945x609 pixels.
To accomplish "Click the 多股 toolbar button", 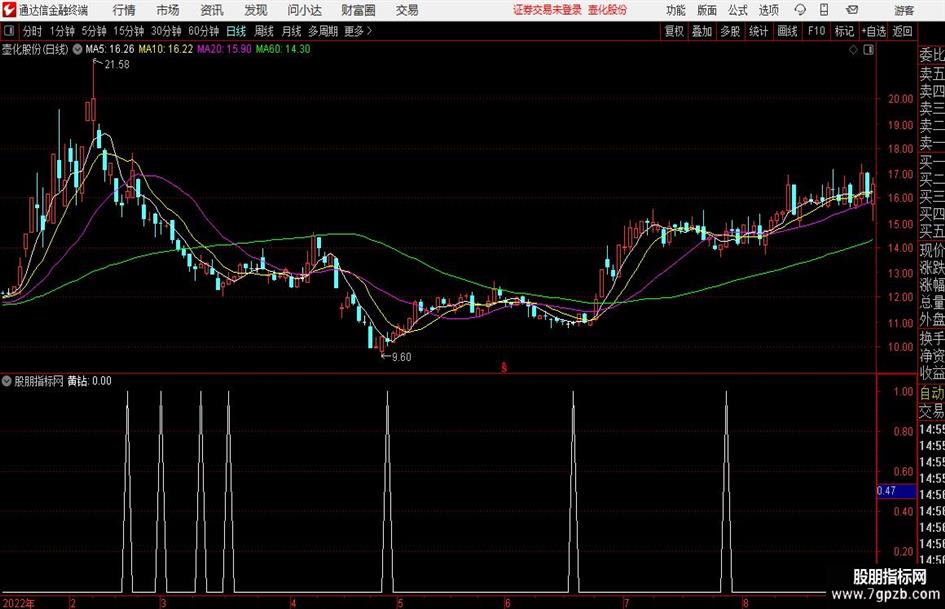I will 730,31.
